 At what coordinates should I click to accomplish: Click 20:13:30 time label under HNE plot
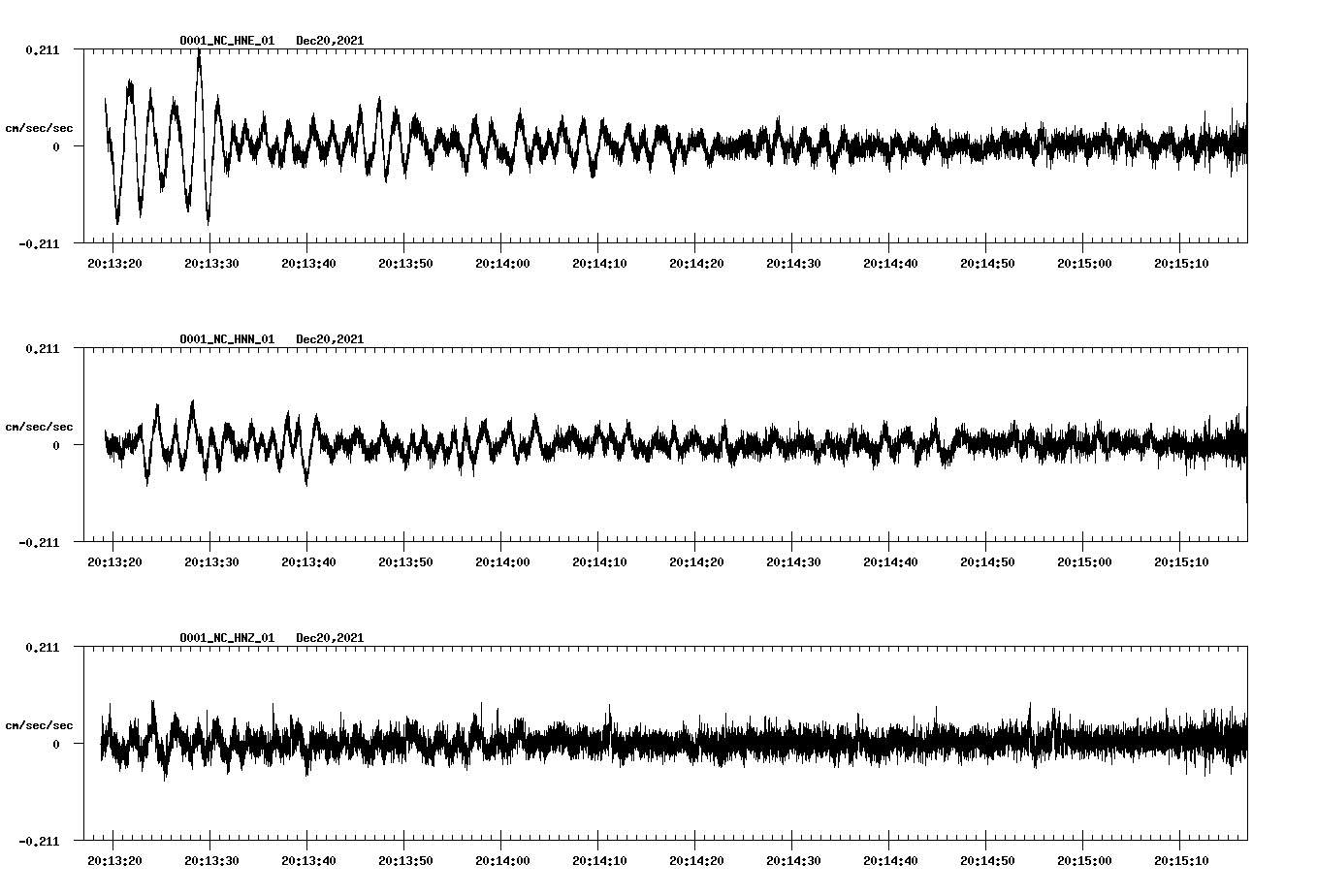(211, 264)
